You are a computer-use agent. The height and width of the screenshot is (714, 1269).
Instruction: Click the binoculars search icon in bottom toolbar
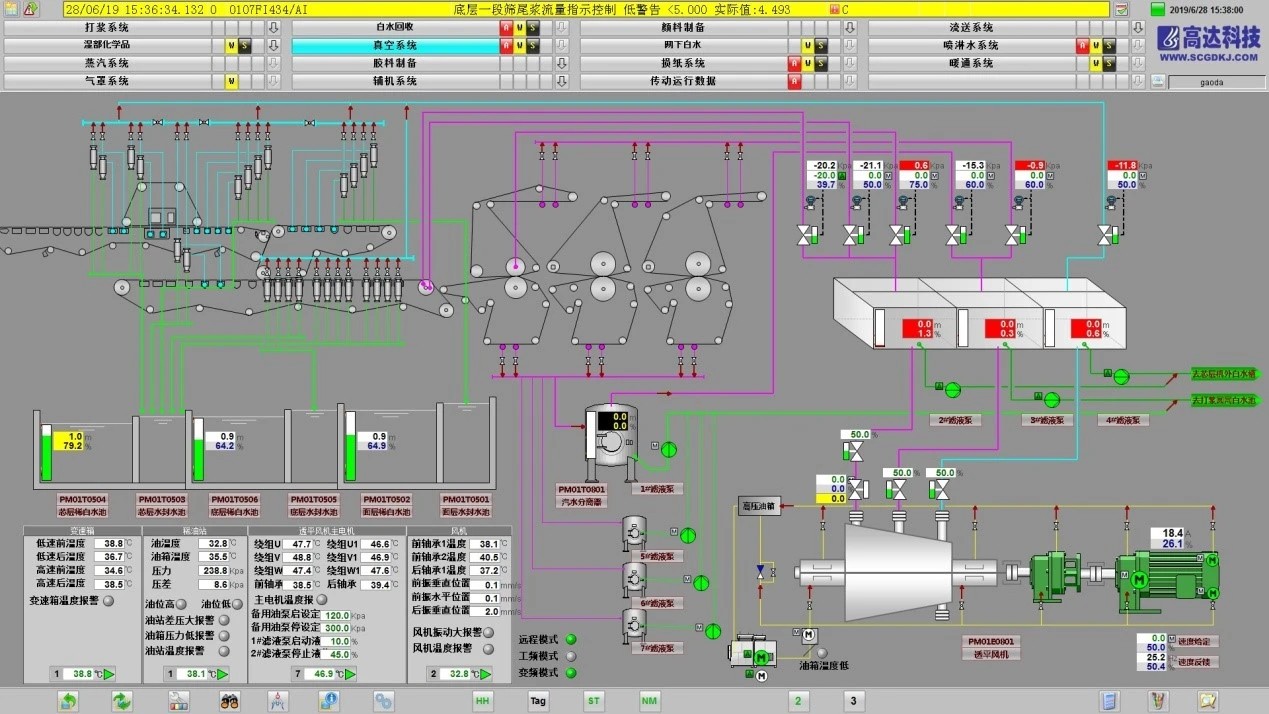(x=230, y=701)
